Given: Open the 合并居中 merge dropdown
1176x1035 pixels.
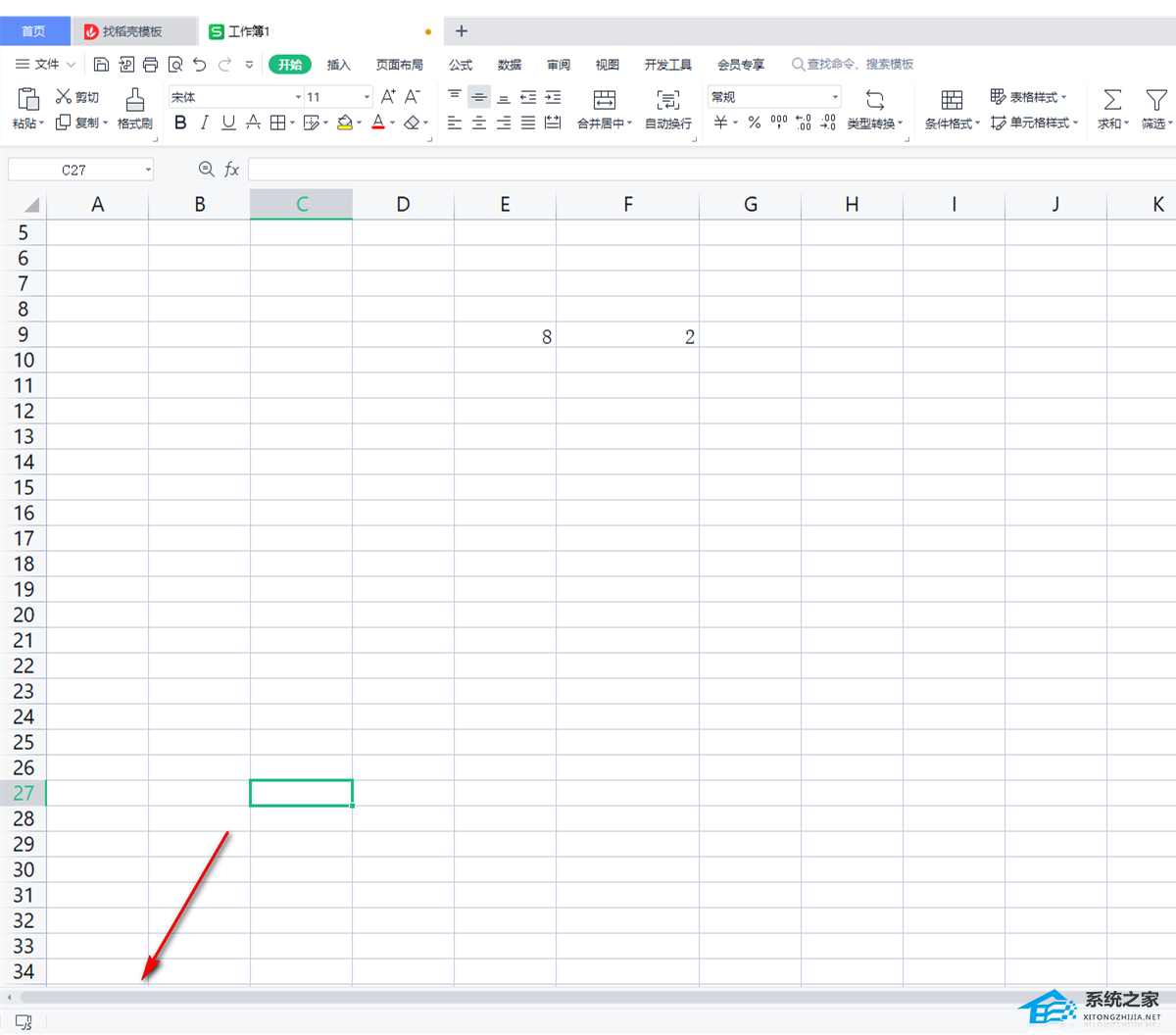Looking at the screenshot, I should (605, 123).
